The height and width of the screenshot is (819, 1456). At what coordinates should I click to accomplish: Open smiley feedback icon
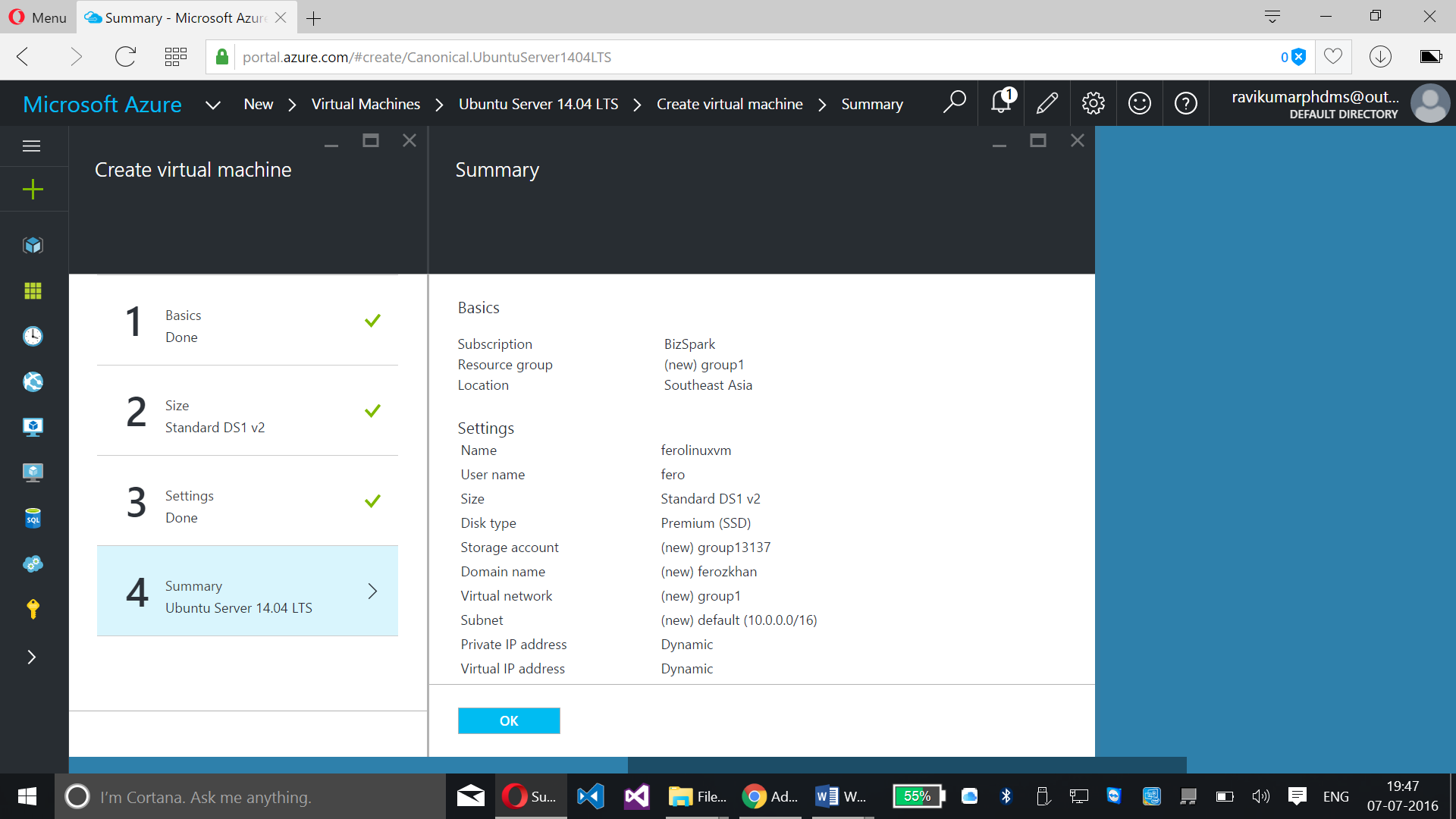pos(1140,102)
